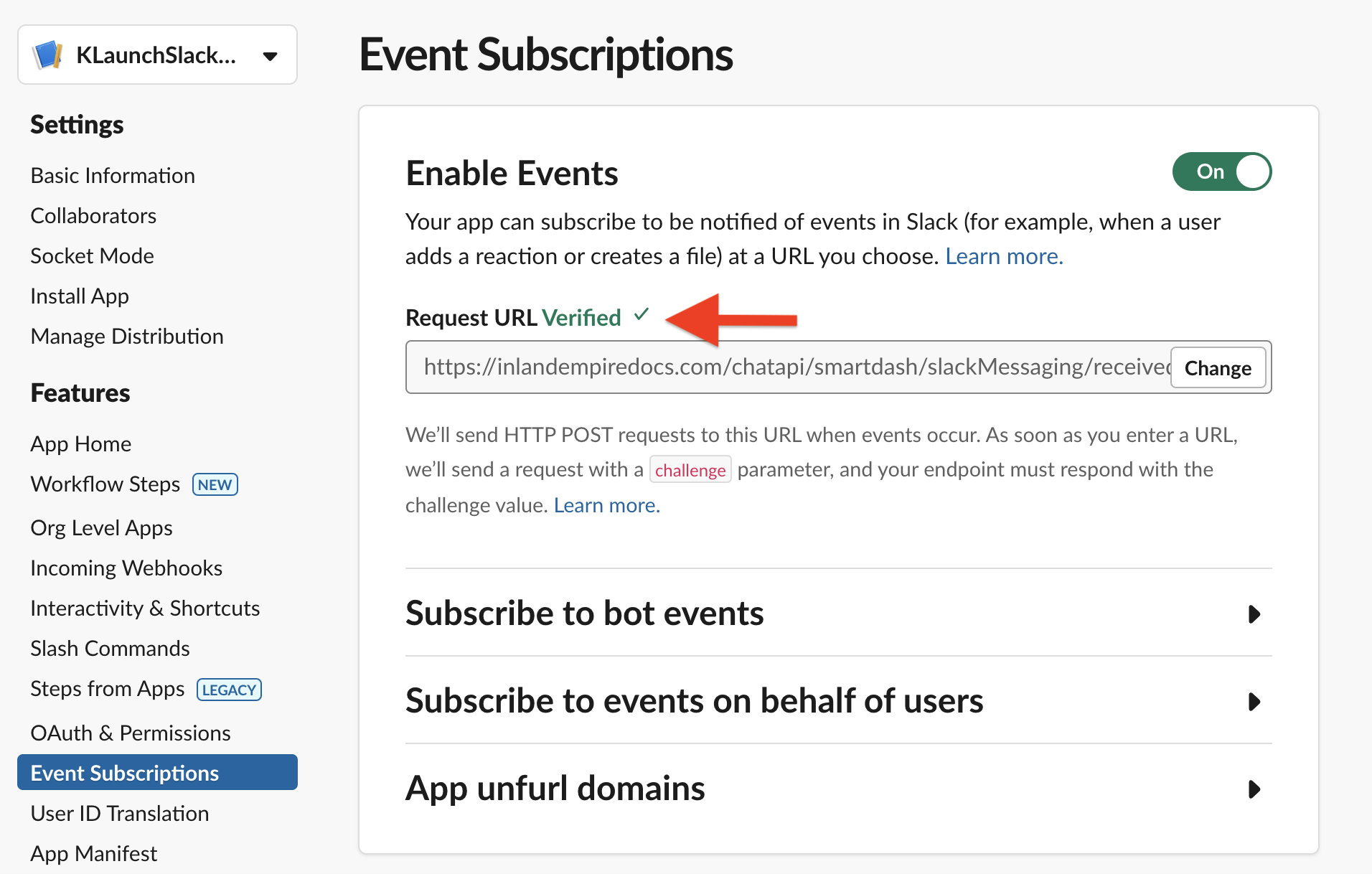Click the KLaunchSlack app logo icon
1372x874 pixels.
tap(48, 55)
